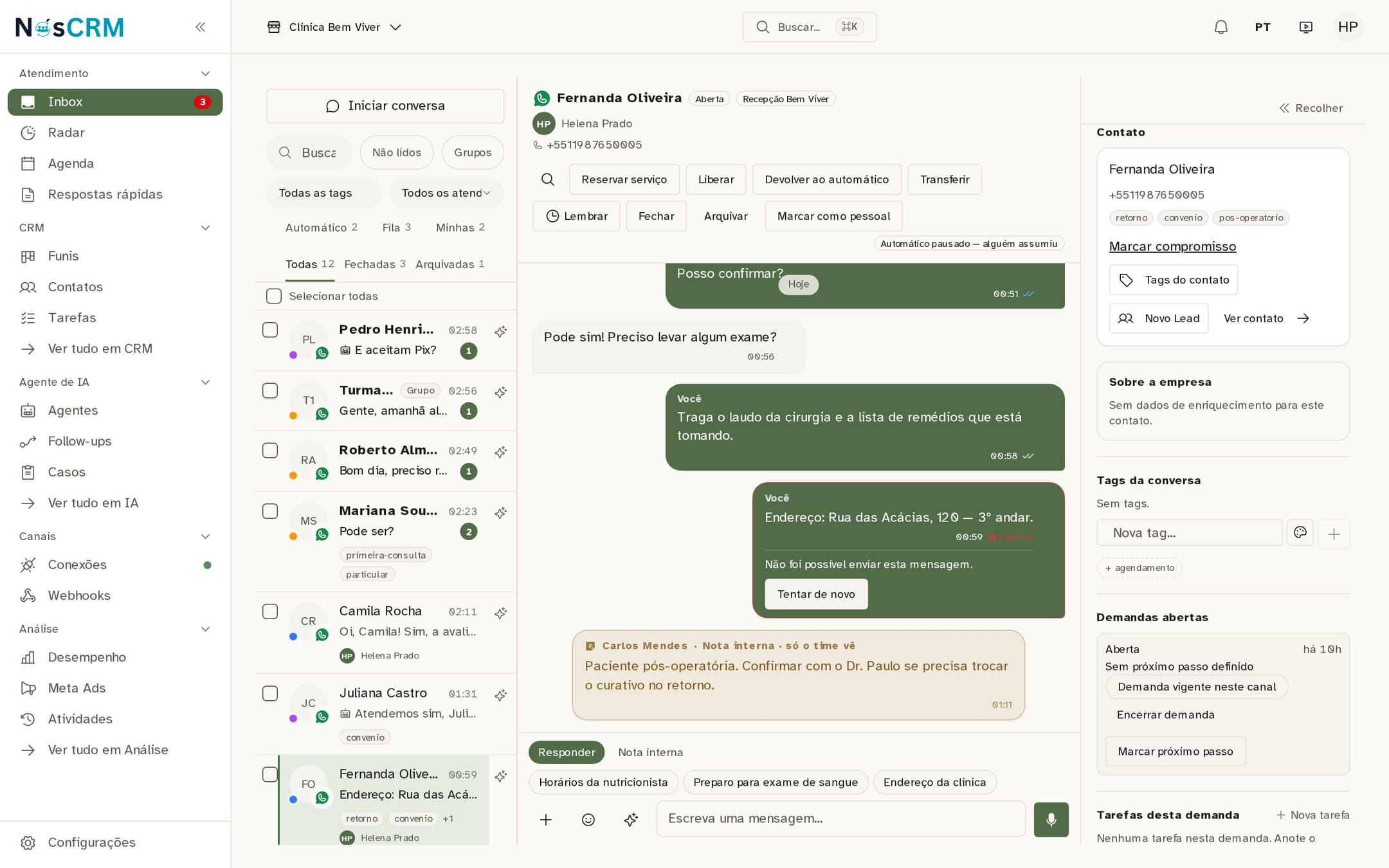Screen dimensions: 1389x868
Task: Check the Pedro Henri conversation checkbox
Action: coord(270,330)
